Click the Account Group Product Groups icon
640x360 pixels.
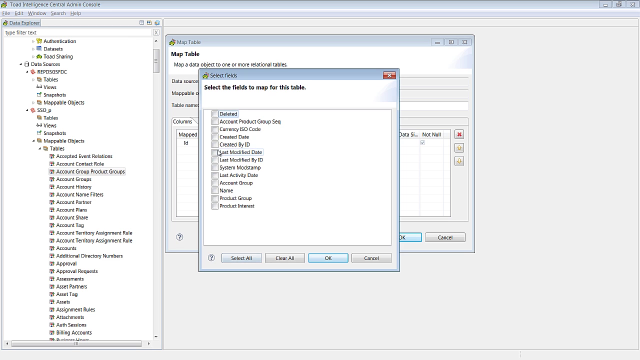(52, 171)
